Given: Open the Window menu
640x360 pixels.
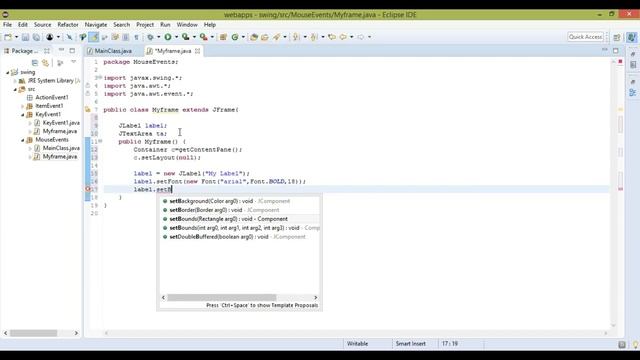Looking at the screenshot, I should pyautogui.click(x=187, y=25).
